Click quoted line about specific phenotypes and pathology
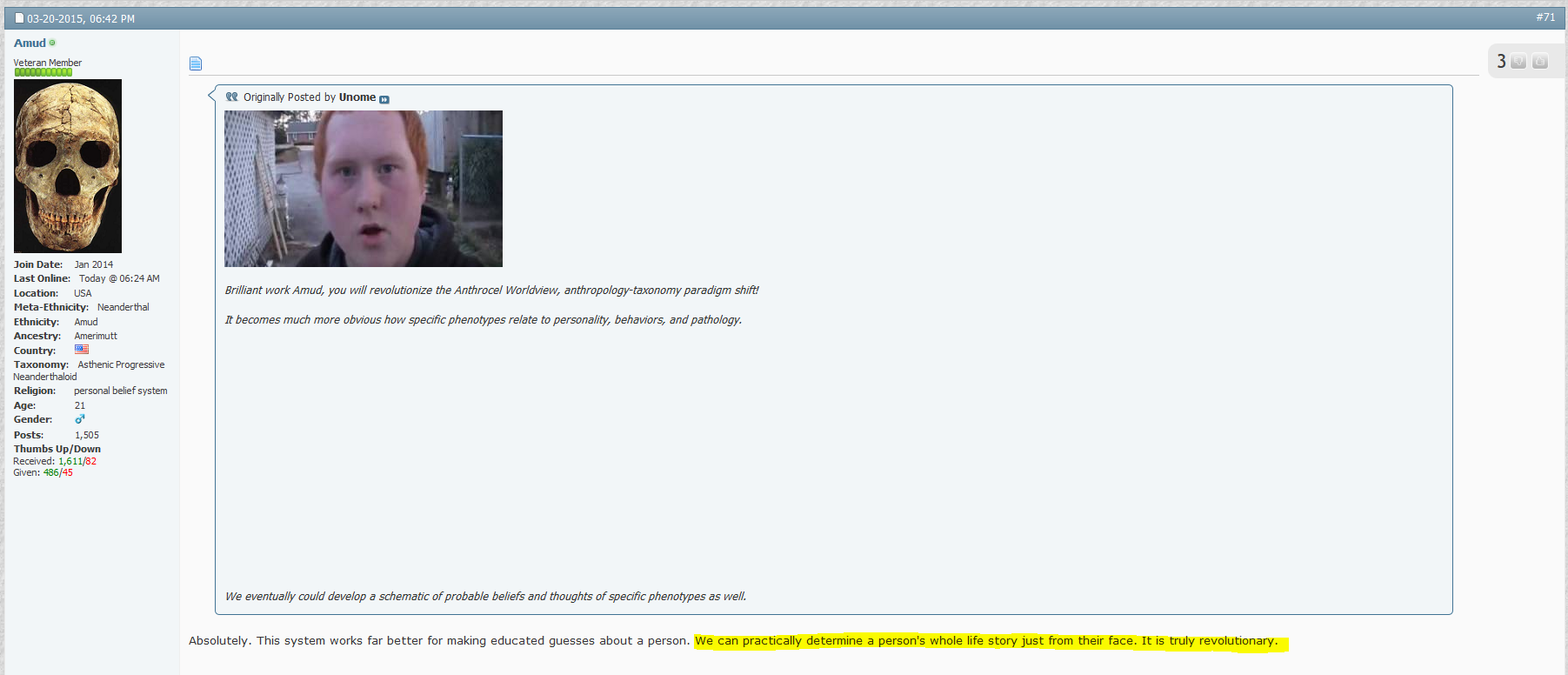Image resolution: width=1568 pixels, height=675 pixels. [484, 320]
